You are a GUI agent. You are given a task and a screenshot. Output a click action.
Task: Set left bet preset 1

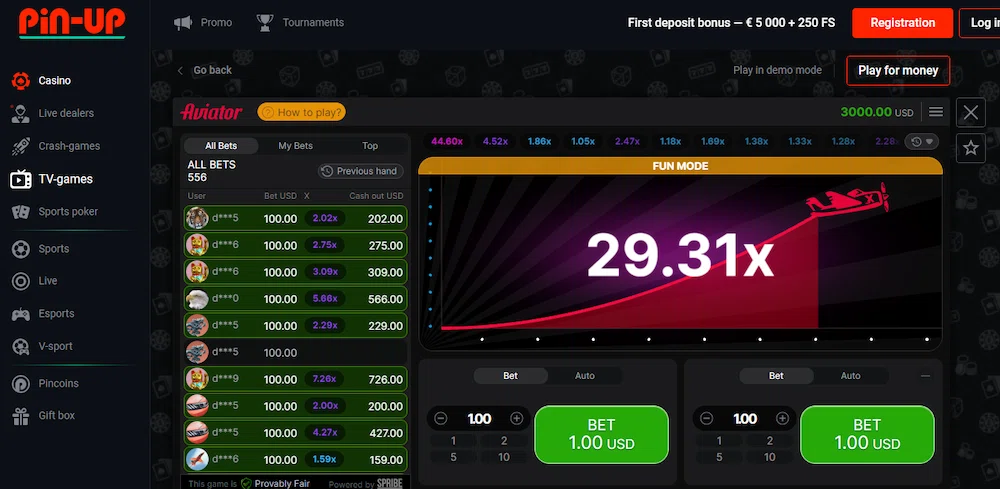[453, 441]
